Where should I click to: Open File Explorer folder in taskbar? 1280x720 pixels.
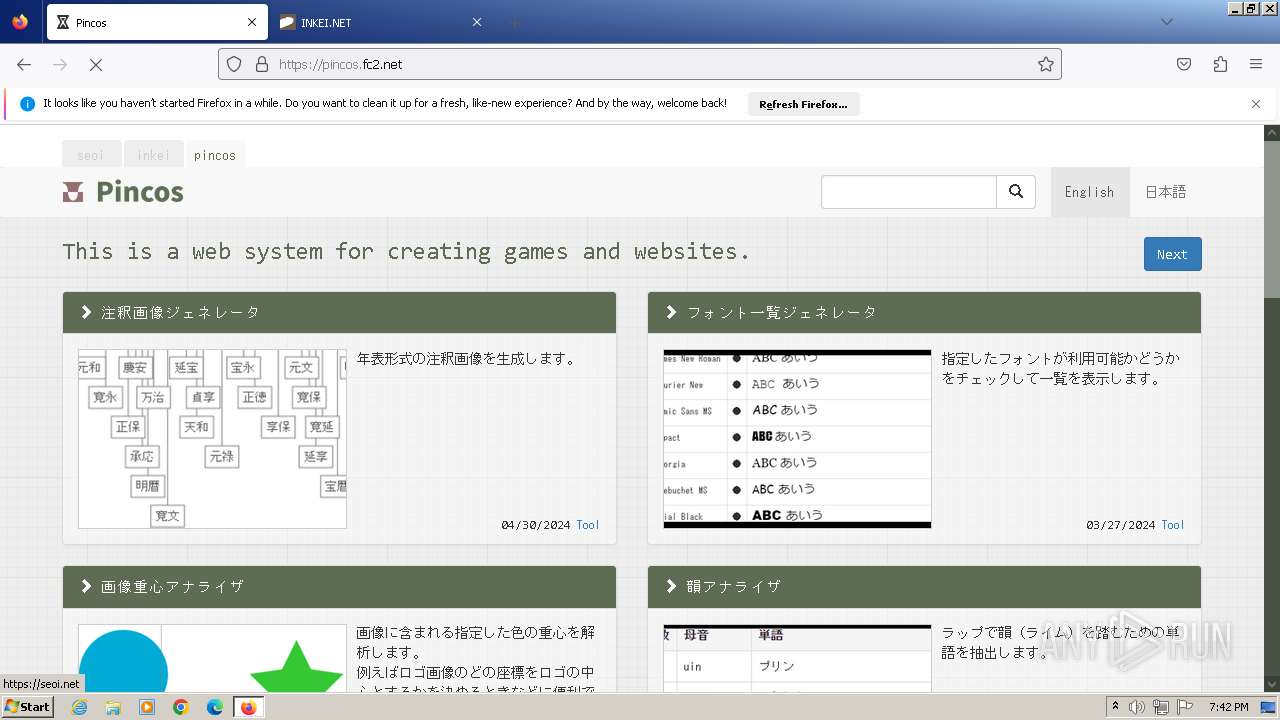point(113,707)
